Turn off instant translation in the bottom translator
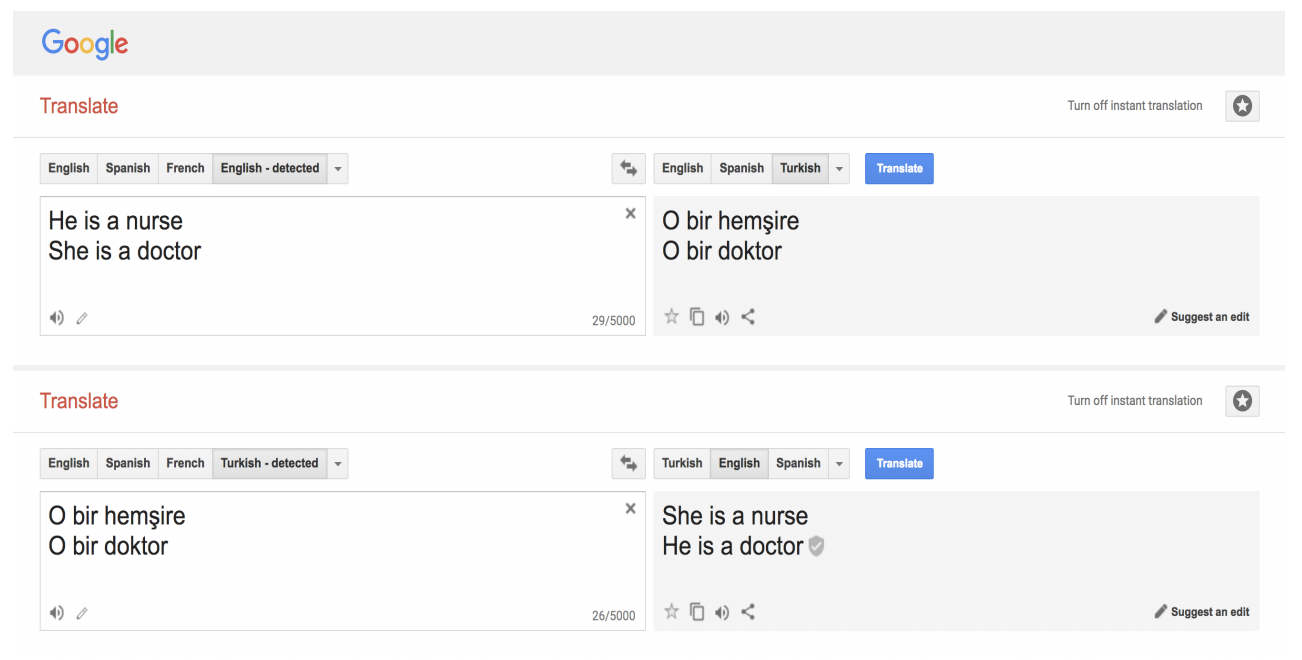Screen dimensions: 1302x660 (1135, 401)
